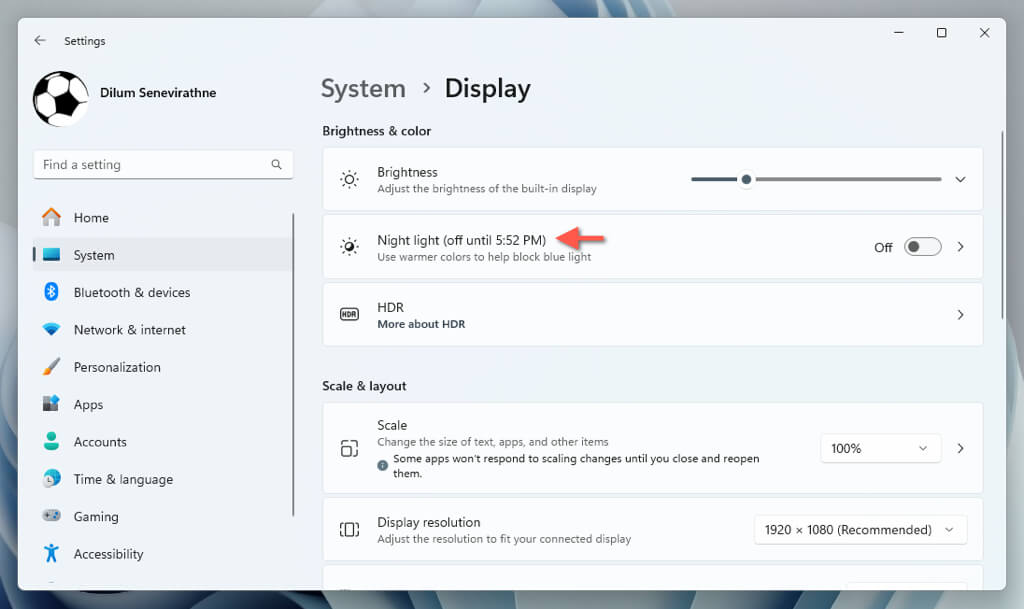
Task: Open the Scale 100% dropdown
Action: (x=880, y=448)
